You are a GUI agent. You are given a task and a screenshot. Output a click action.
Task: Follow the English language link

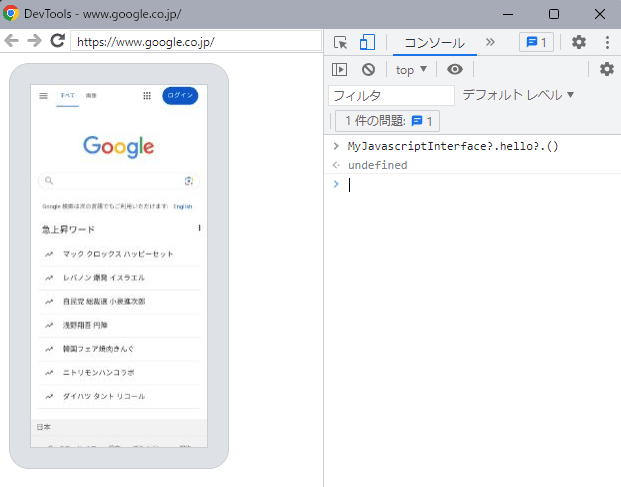tap(183, 206)
